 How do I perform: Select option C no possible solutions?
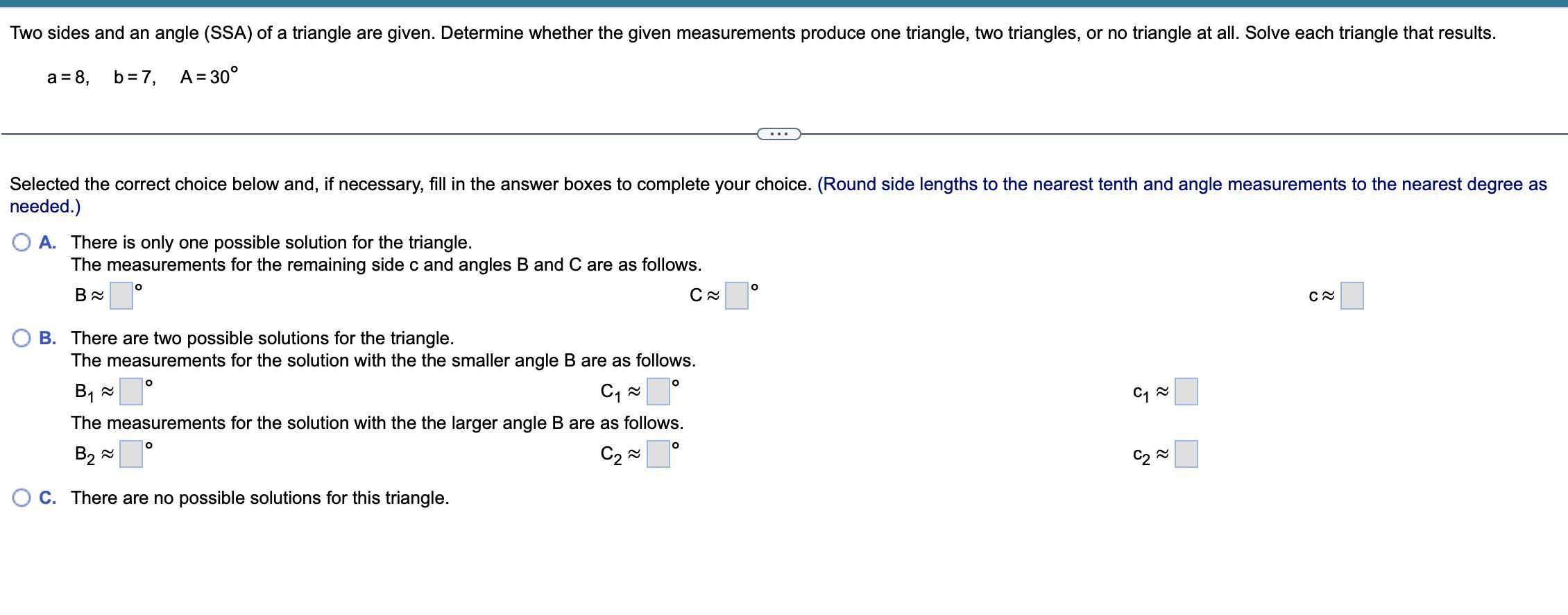[x=22, y=498]
